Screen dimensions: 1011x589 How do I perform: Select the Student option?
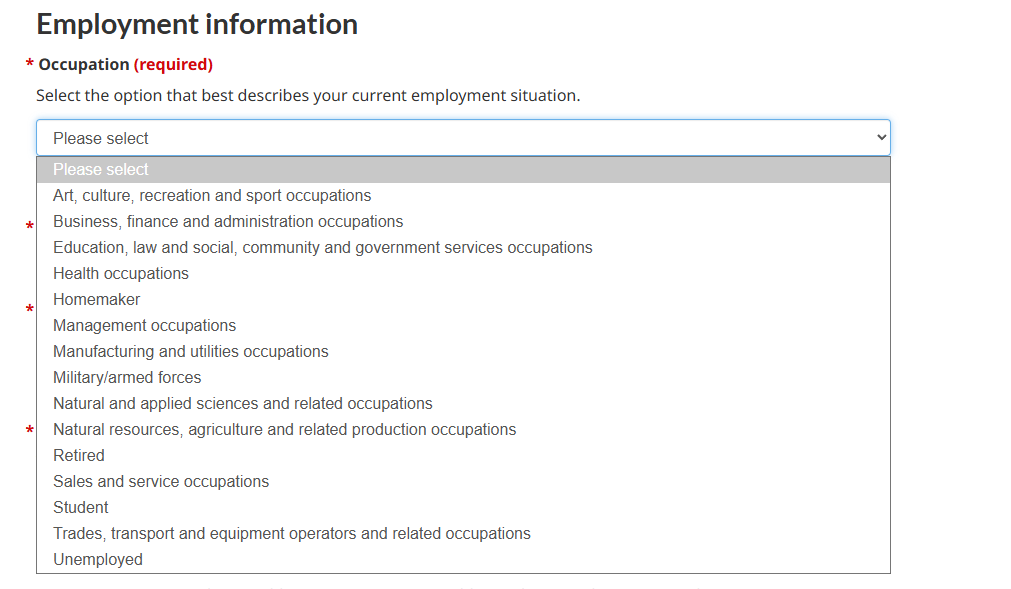[x=463, y=508]
